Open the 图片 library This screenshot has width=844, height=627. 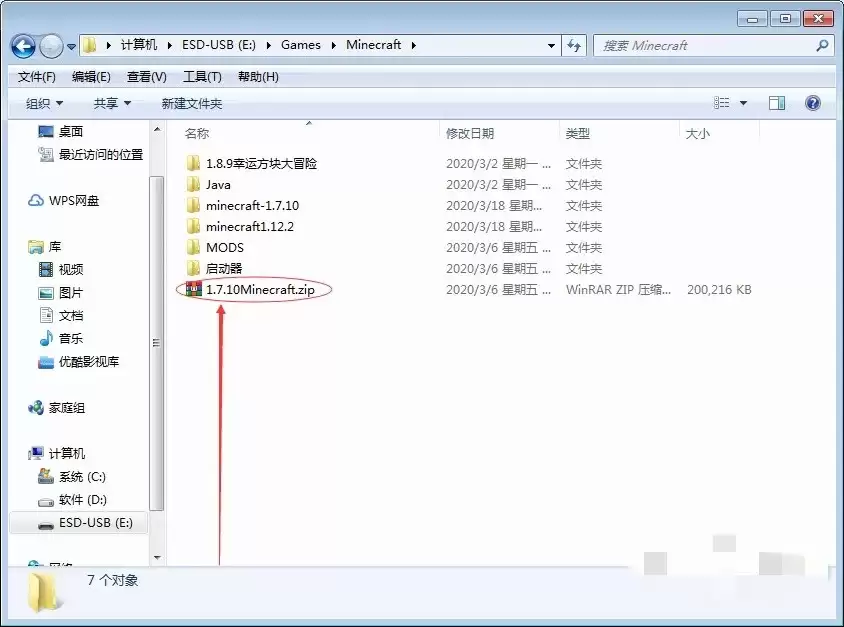tap(71, 293)
